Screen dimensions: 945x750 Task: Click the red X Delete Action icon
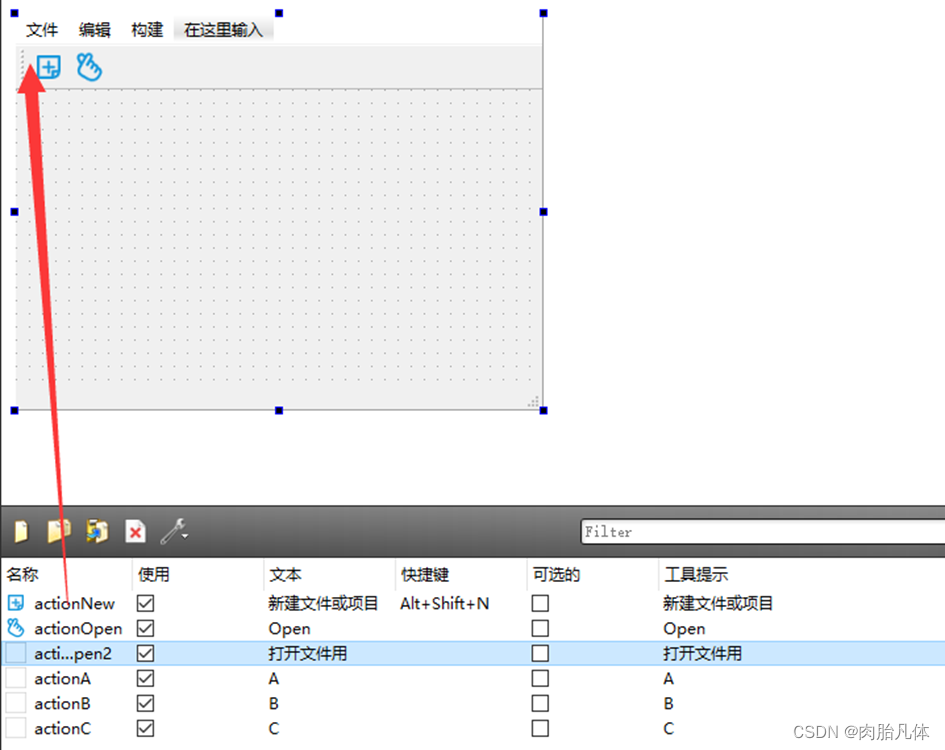point(135,531)
